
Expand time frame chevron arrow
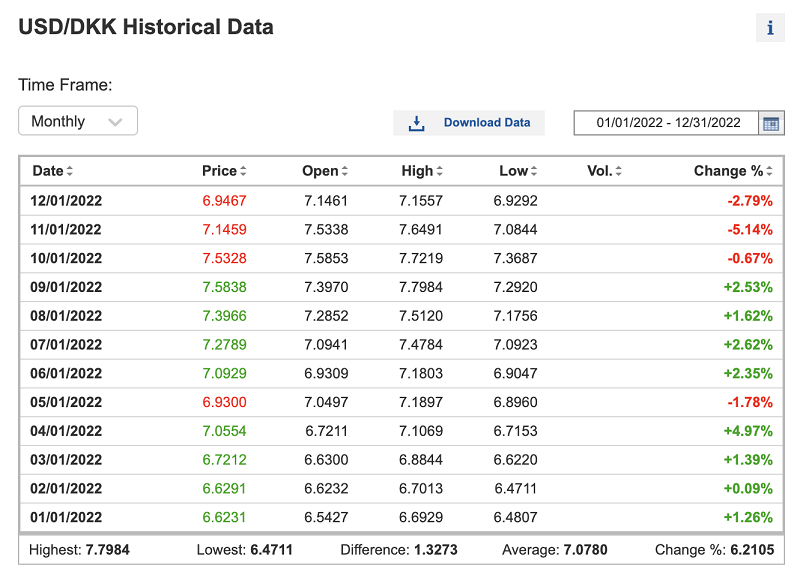coord(115,122)
